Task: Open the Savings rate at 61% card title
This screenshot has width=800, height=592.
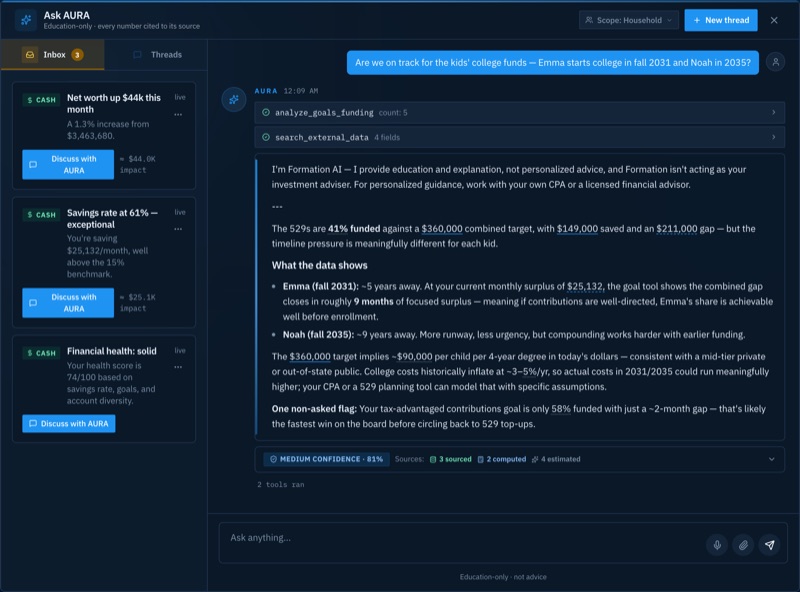Action: pyautogui.click(x=112, y=218)
